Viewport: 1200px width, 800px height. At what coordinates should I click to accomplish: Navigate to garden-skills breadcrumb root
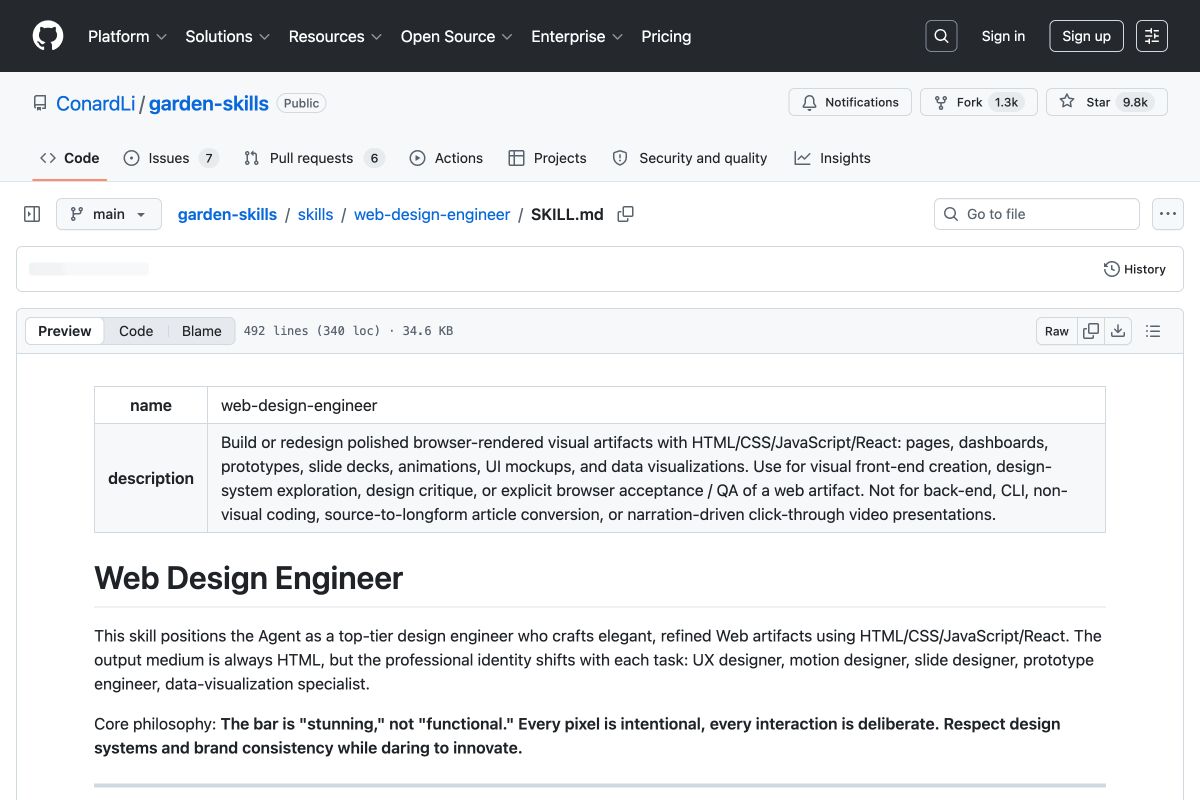pyautogui.click(x=227, y=214)
